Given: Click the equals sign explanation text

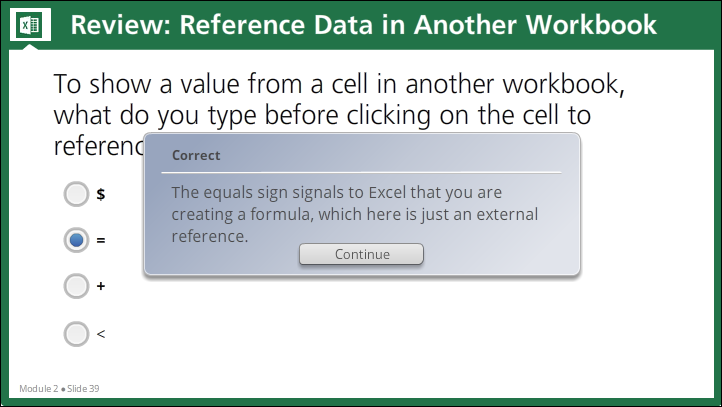Looking at the screenshot, I should 355,214.
